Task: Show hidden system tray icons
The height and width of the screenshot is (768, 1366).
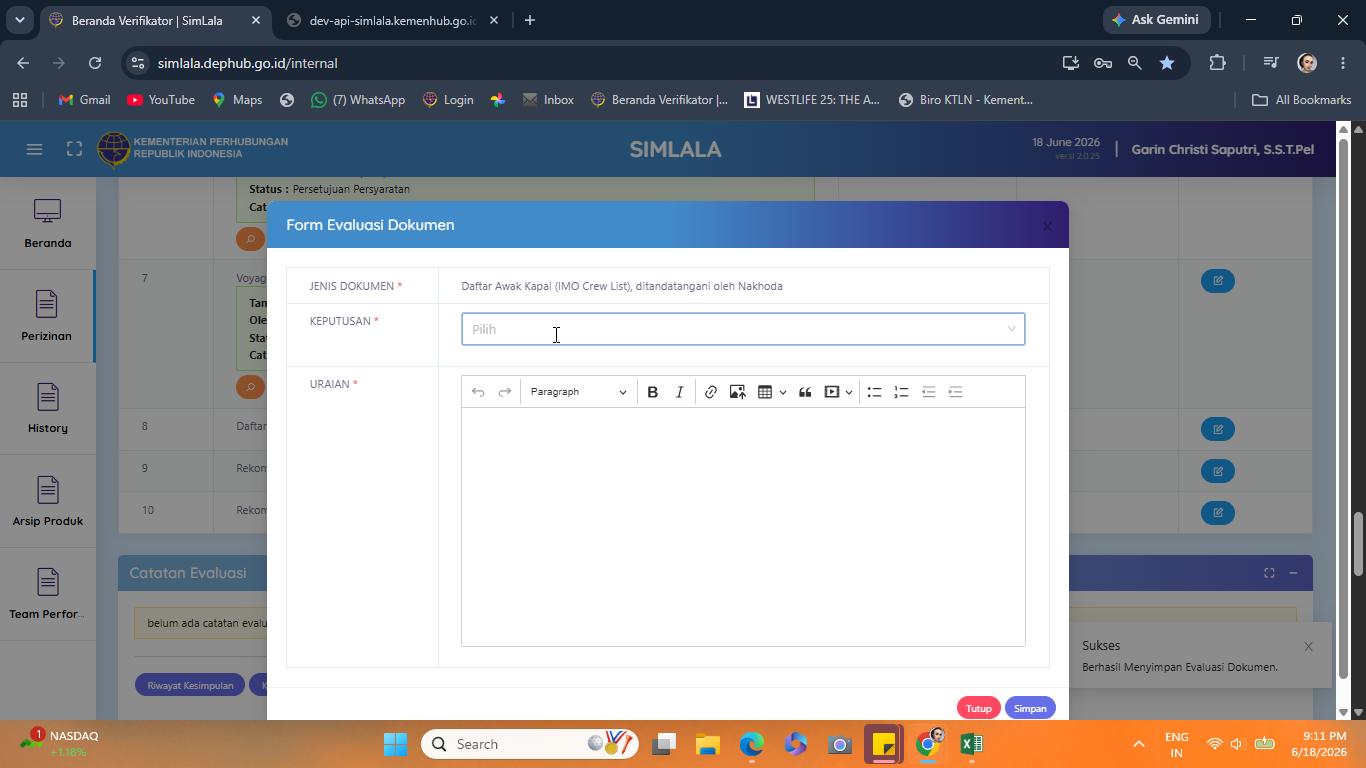Action: click(1138, 744)
